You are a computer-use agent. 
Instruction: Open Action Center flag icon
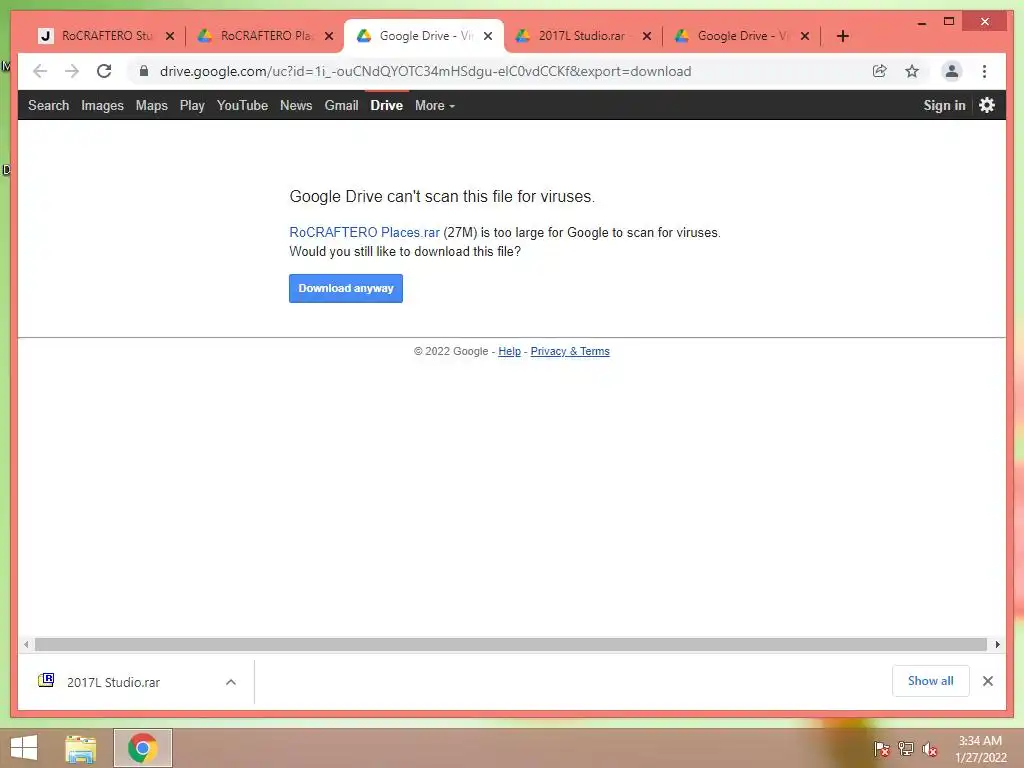click(882, 749)
